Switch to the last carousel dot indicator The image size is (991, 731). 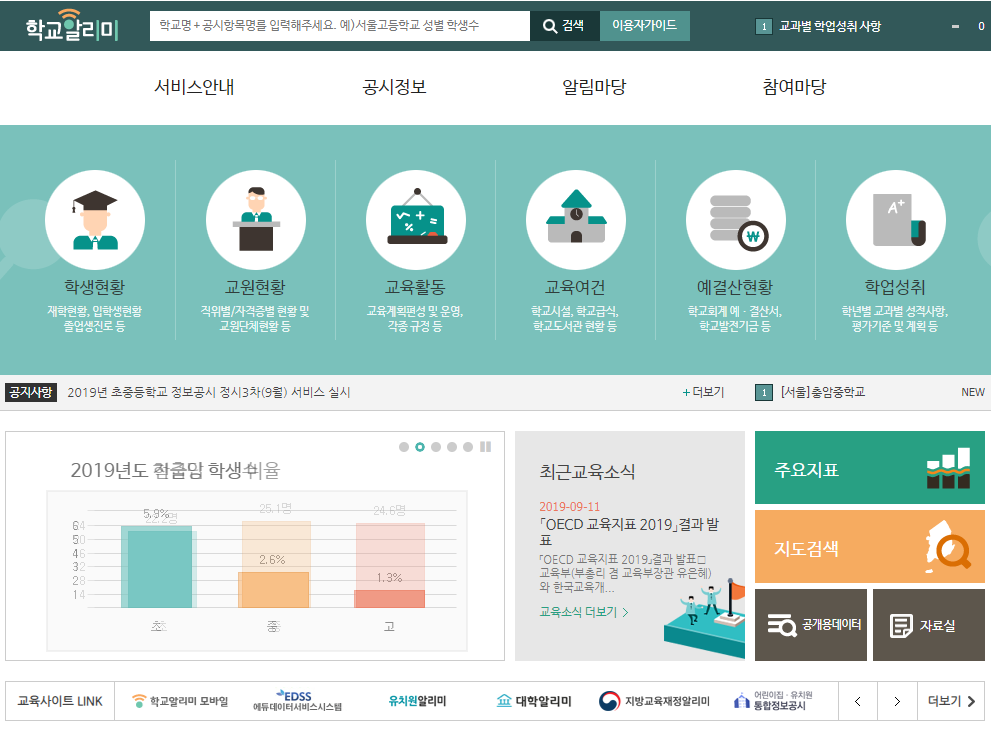(x=468, y=447)
